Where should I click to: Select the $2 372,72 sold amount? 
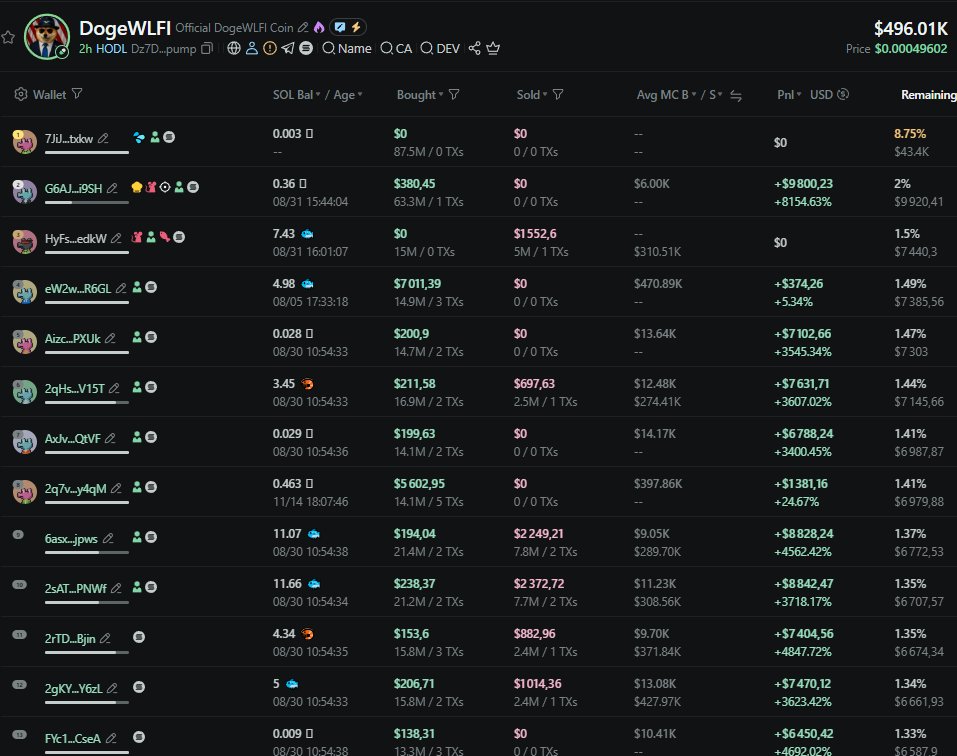click(539, 584)
